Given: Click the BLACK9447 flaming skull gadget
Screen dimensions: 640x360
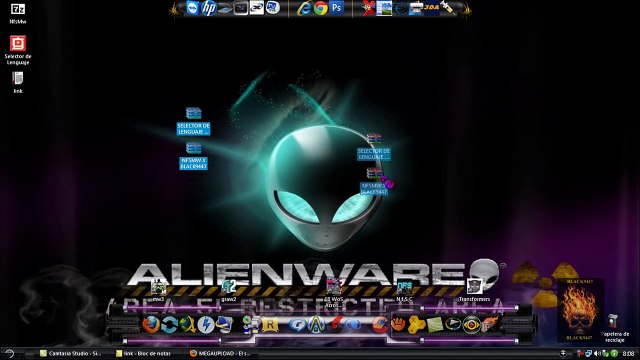Looking at the screenshot, I should (x=580, y=310).
